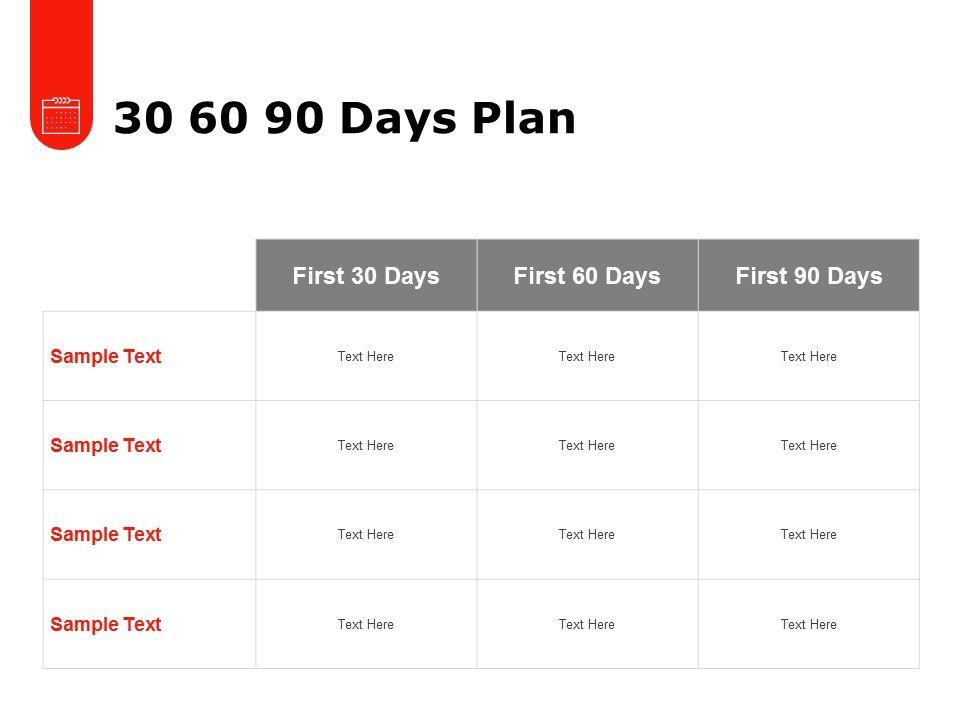The width and height of the screenshot is (960, 720).
Task: Select third-row "Text Here" under First 60 Days
Action: coord(587,534)
